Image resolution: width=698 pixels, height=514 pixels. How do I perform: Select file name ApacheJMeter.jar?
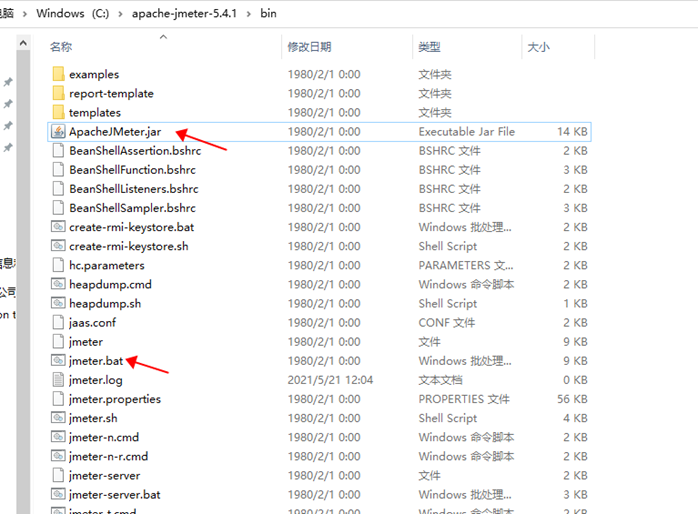115,132
